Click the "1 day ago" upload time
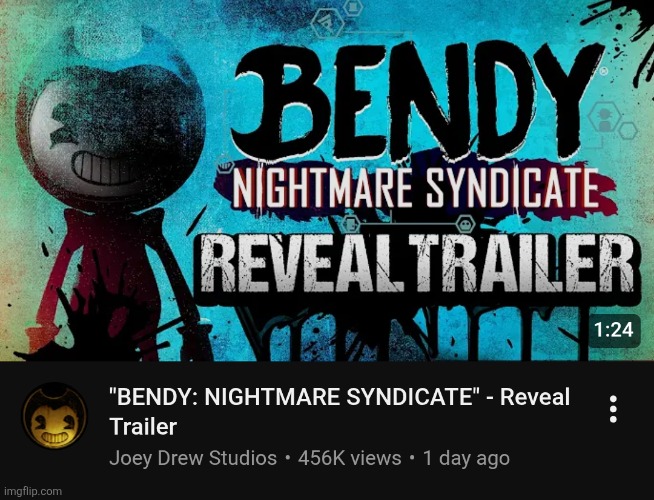The height and width of the screenshot is (500, 654). 466,458
